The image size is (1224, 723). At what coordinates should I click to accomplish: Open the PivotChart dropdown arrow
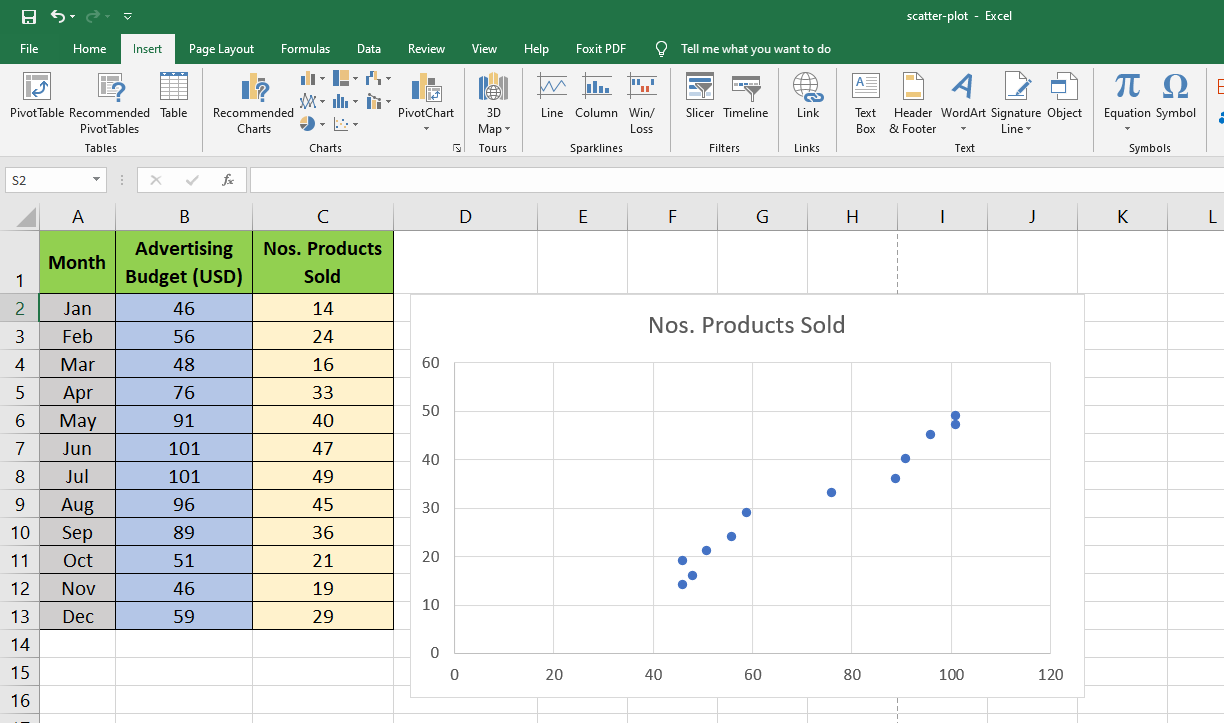(x=425, y=128)
